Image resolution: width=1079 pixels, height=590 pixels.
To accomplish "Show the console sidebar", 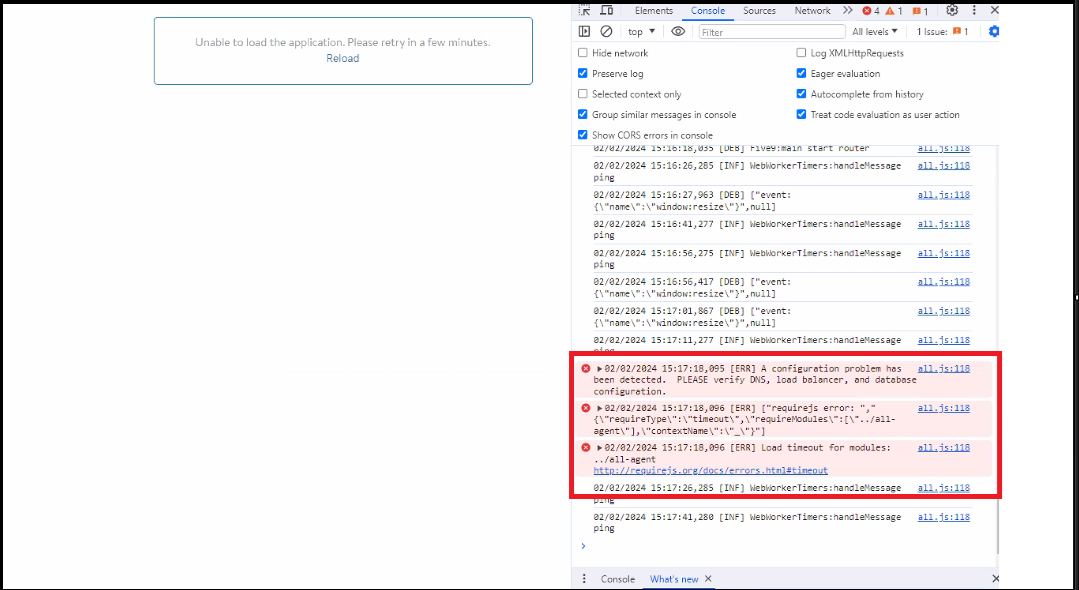I will (x=583, y=31).
